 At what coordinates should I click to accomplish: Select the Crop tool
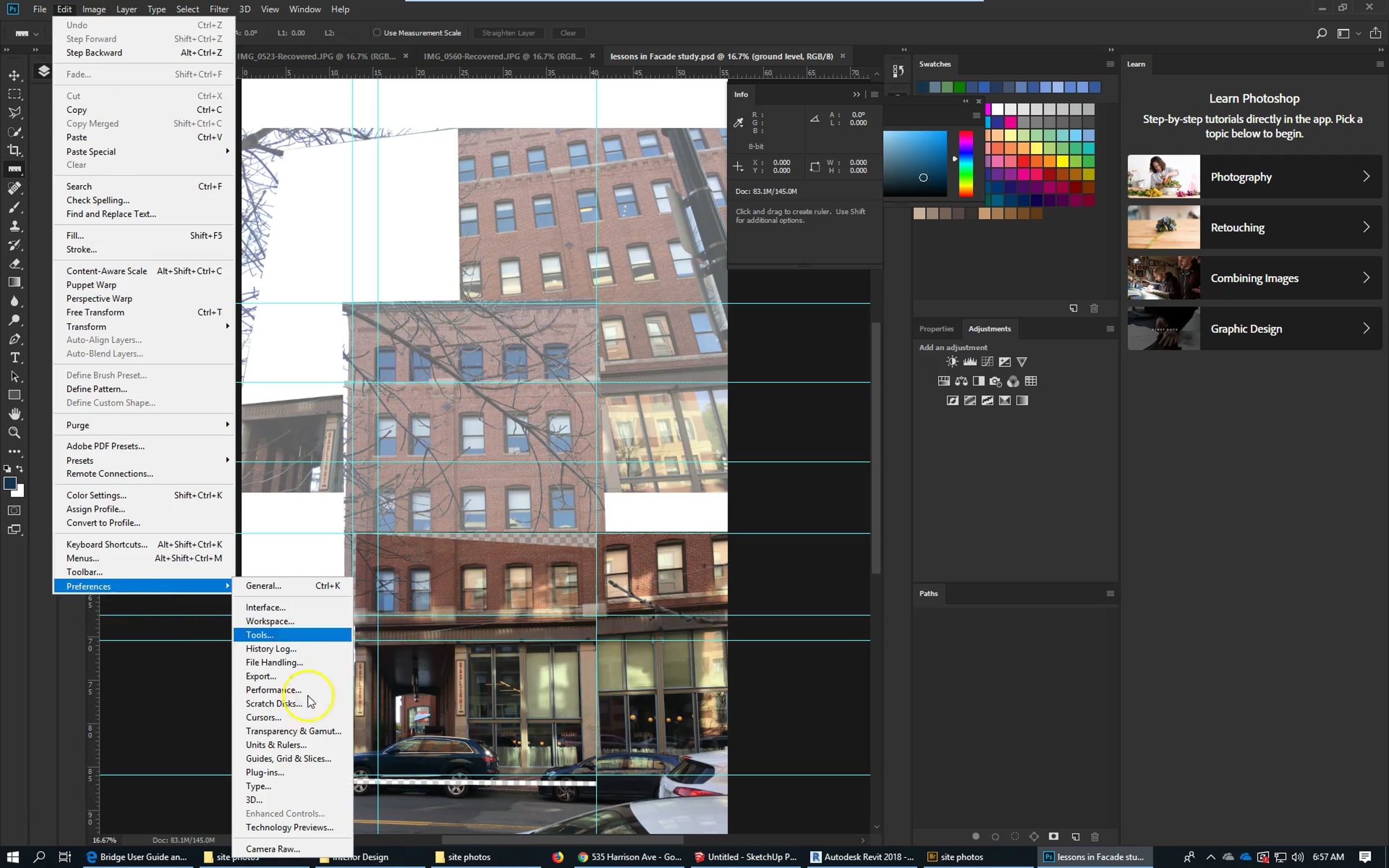(x=14, y=150)
